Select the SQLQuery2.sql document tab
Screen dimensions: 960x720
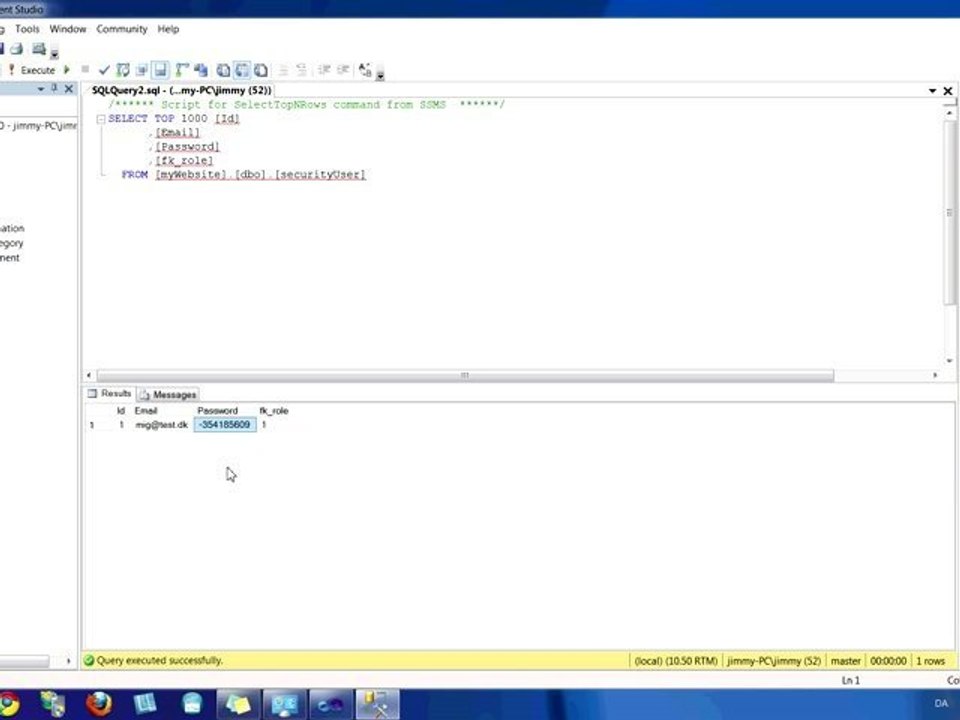(x=181, y=91)
